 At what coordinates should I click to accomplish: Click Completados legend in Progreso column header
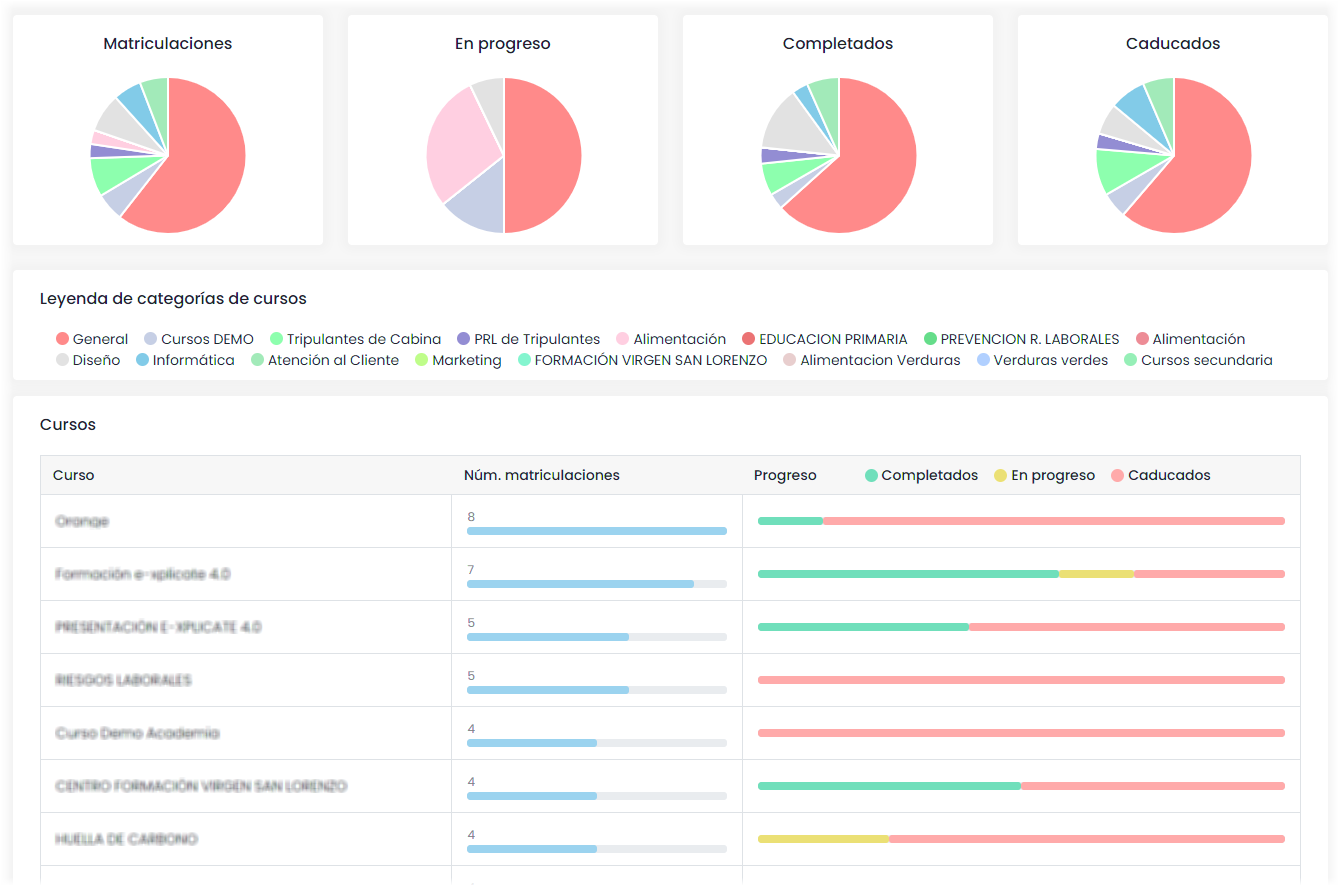pyautogui.click(x=921, y=475)
